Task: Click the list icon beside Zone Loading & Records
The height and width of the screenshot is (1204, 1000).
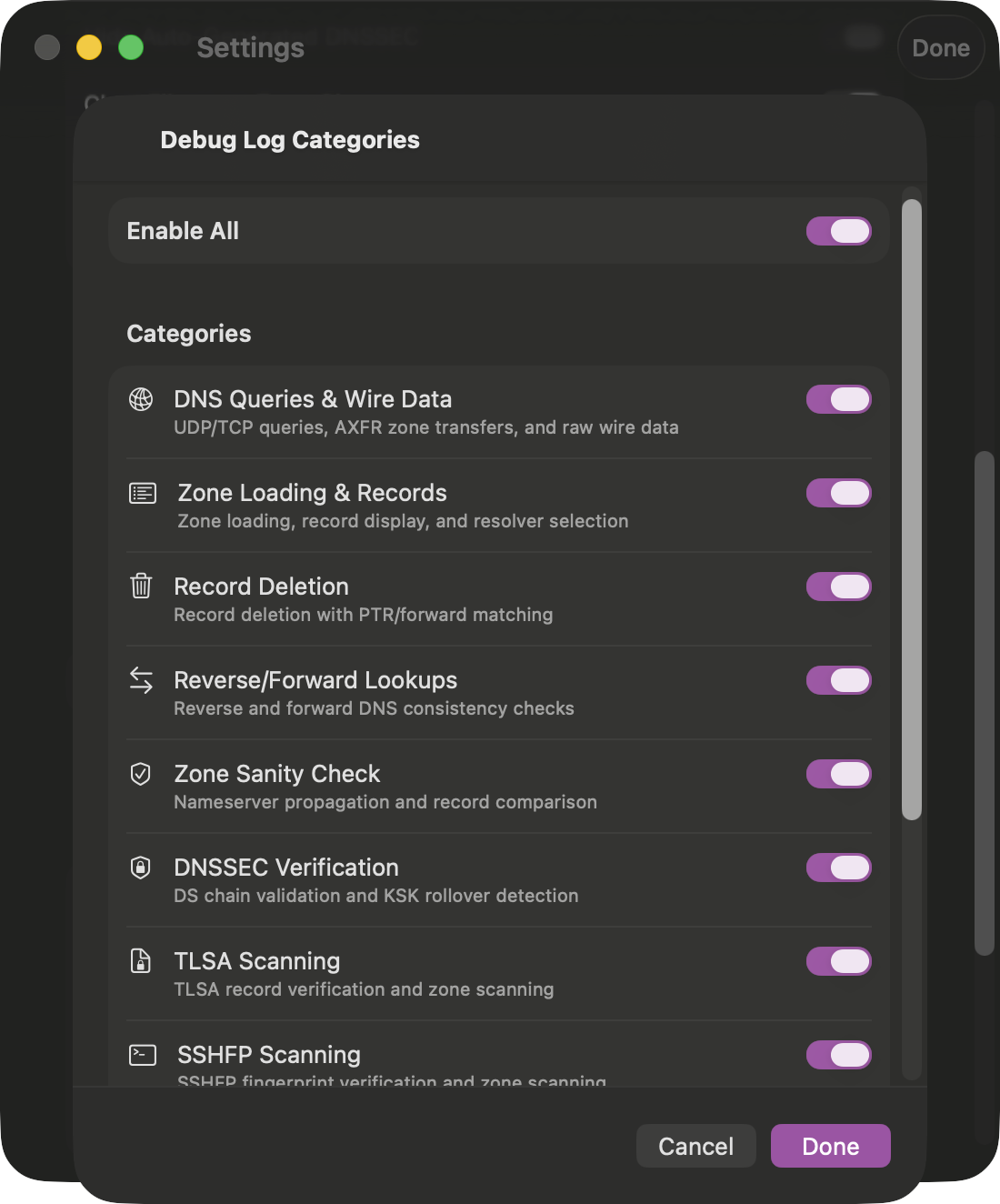Action: 141,493
